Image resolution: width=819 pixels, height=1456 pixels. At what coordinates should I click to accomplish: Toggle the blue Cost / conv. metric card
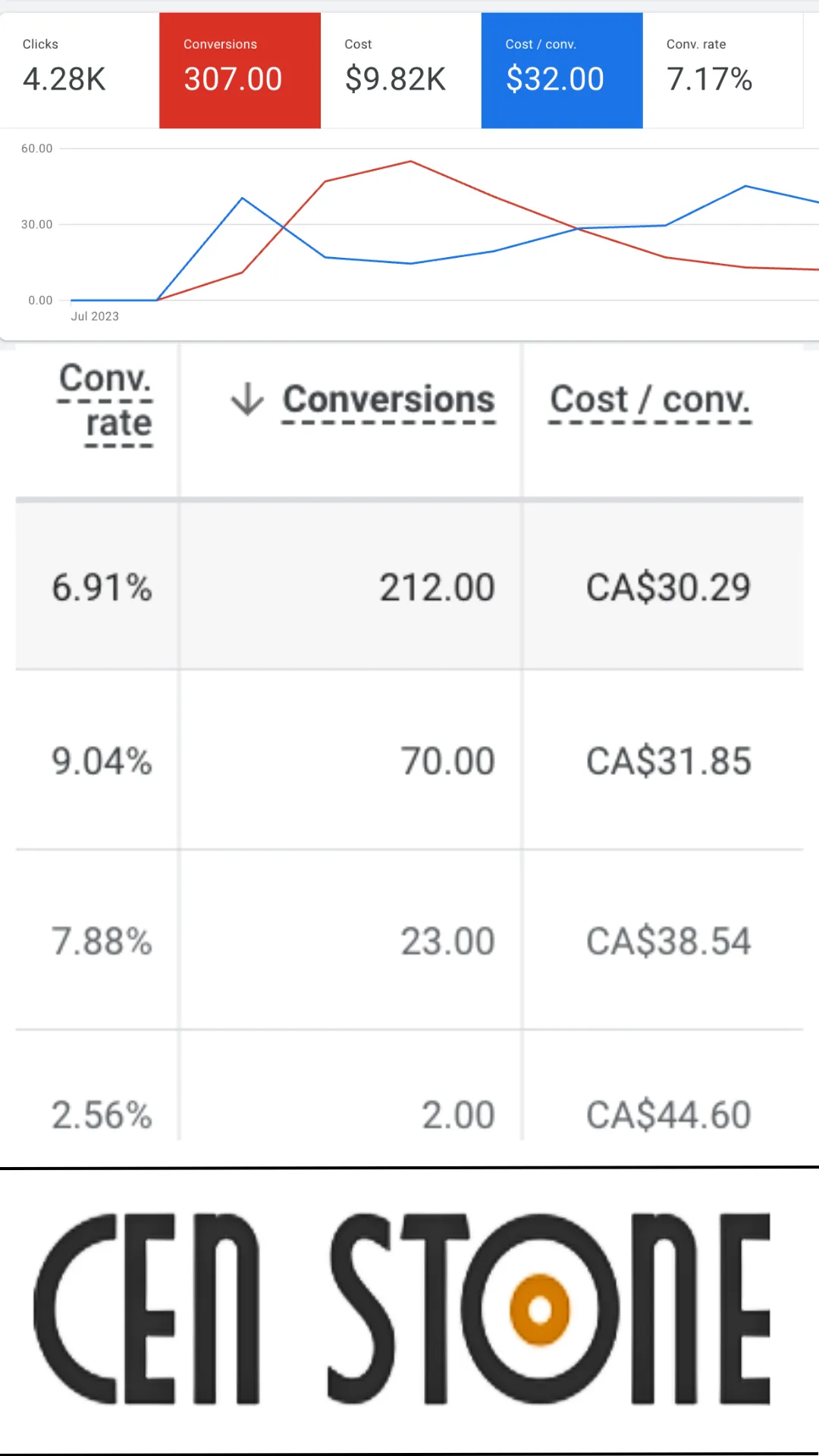(x=562, y=70)
